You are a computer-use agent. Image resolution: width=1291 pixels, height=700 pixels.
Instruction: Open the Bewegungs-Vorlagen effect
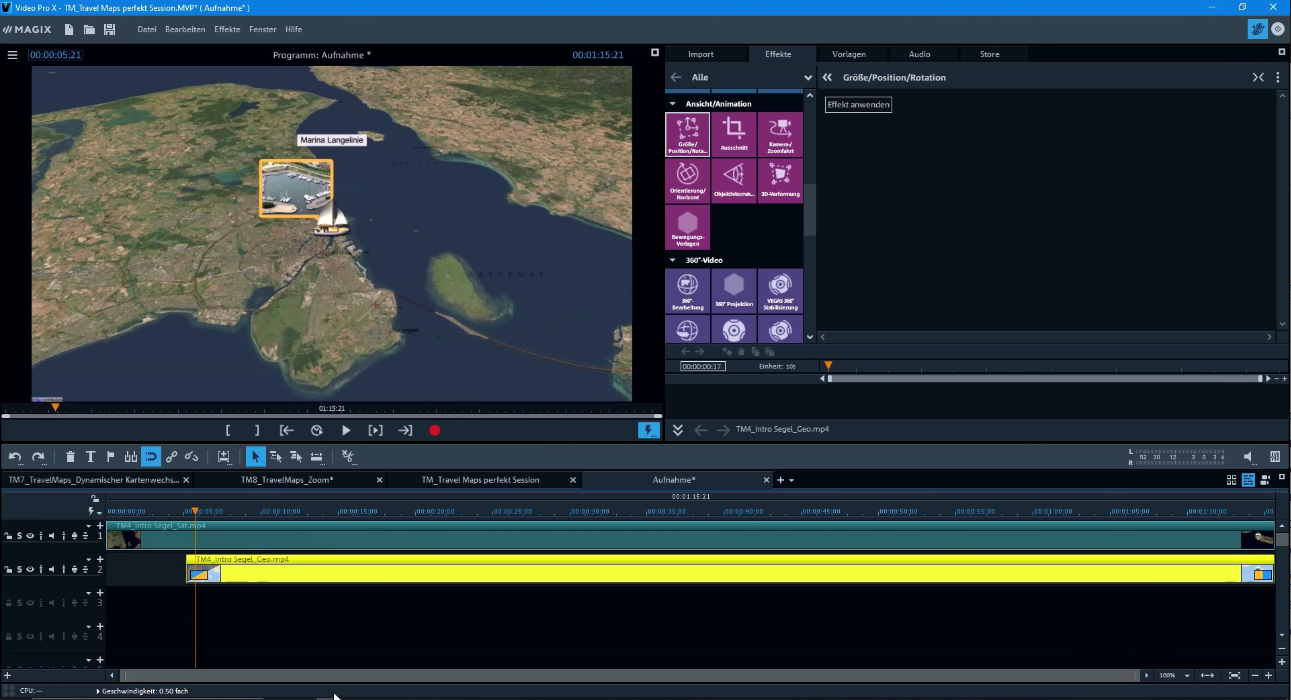click(x=687, y=227)
